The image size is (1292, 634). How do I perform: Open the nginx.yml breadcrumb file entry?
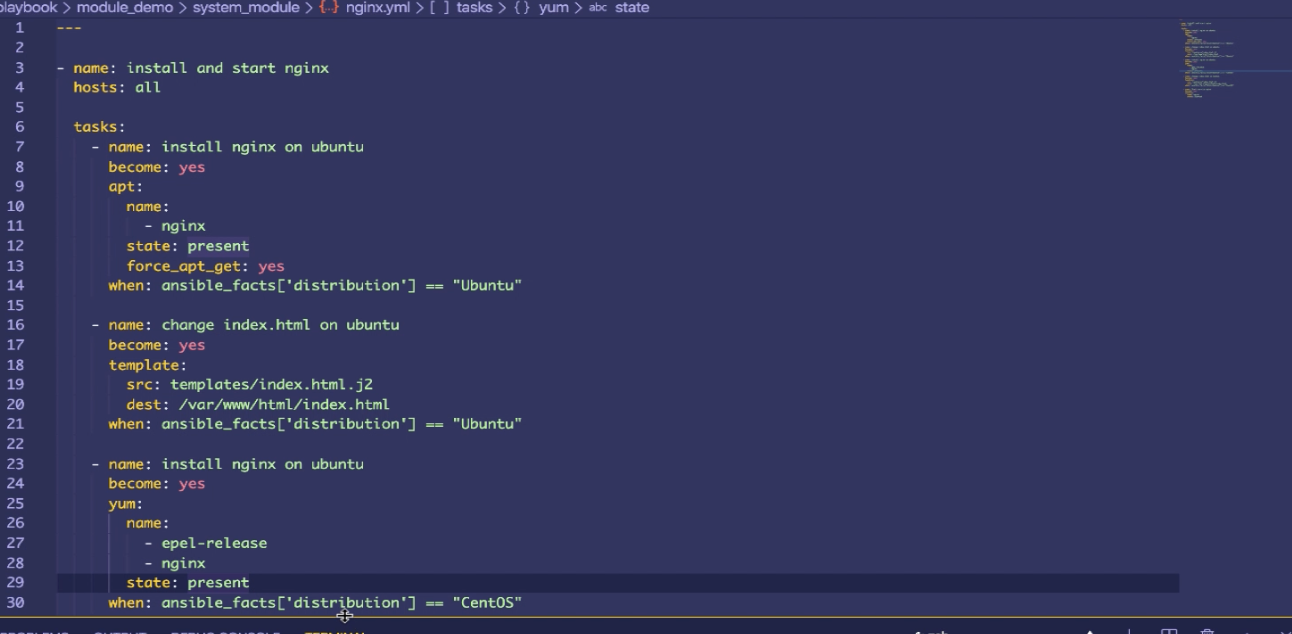coord(378,8)
